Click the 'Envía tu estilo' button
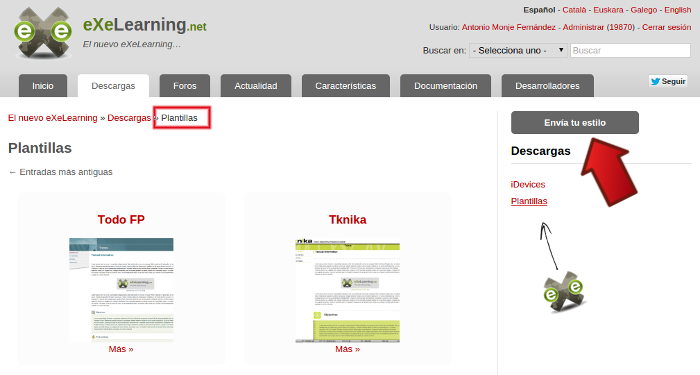This screenshot has width=700, height=375. coord(575,122)
